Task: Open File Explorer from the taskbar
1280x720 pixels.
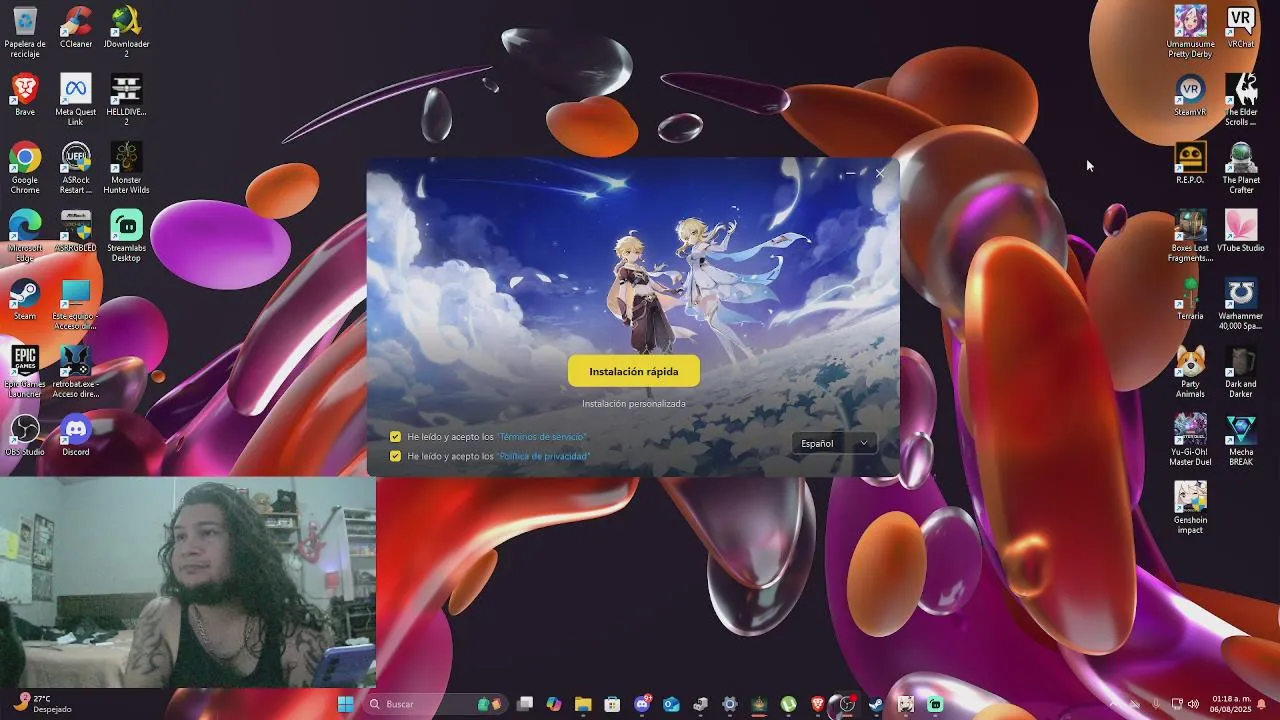Action: pos(583,704)
